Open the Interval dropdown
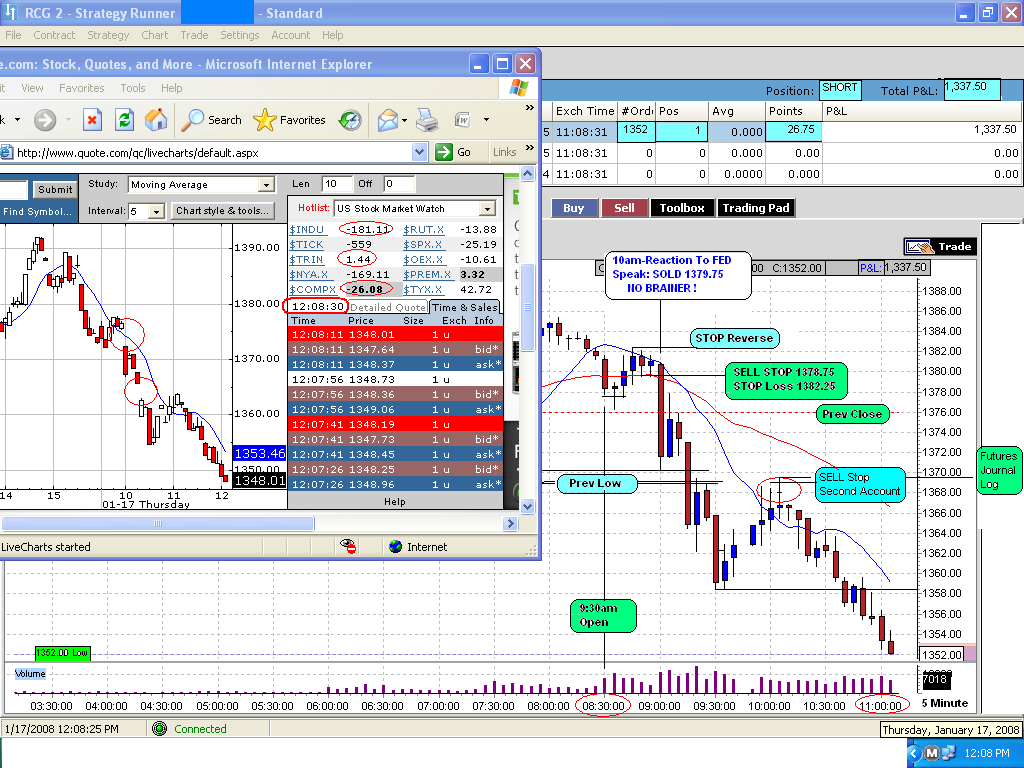The width and height of the screenshot is (1024, 768). coord(156,211)
